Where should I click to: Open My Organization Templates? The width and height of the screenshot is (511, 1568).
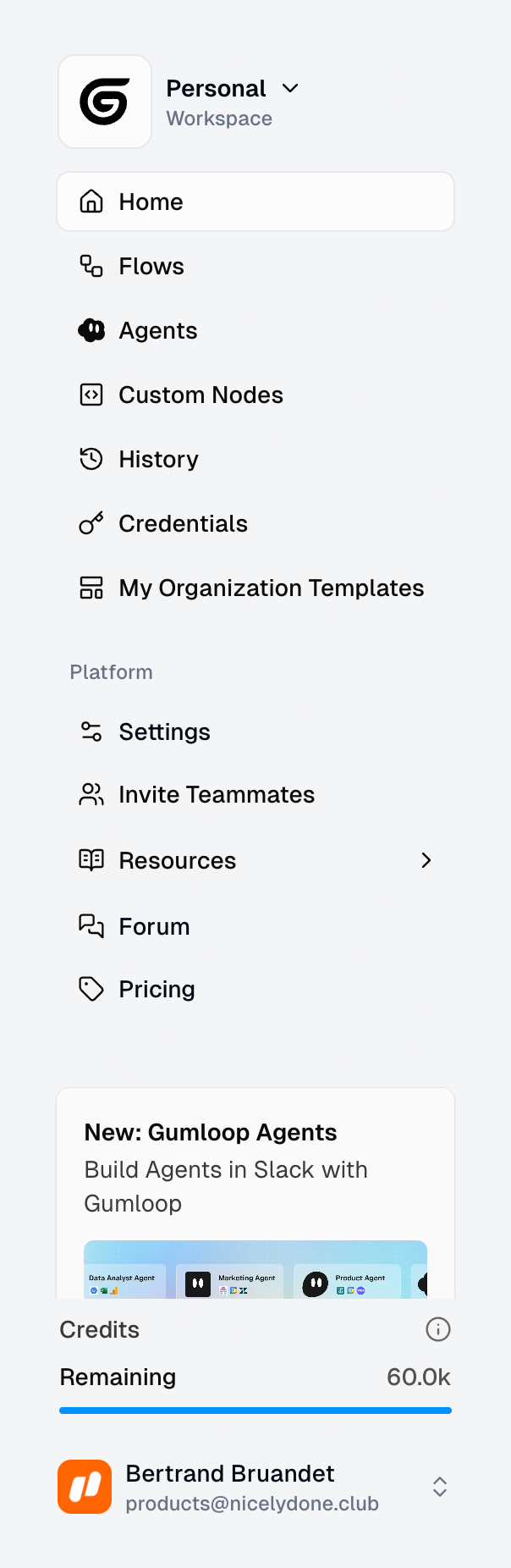click(x=271, y=588)
